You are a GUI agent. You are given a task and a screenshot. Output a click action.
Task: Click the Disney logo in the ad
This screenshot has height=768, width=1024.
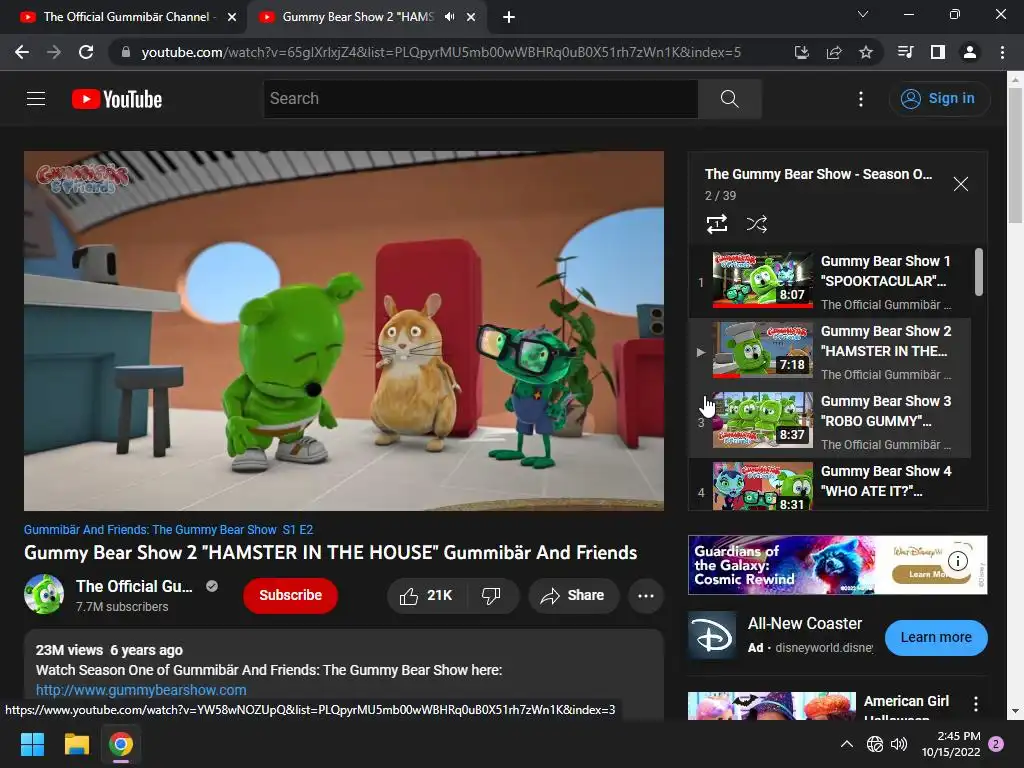pos(712,637)
